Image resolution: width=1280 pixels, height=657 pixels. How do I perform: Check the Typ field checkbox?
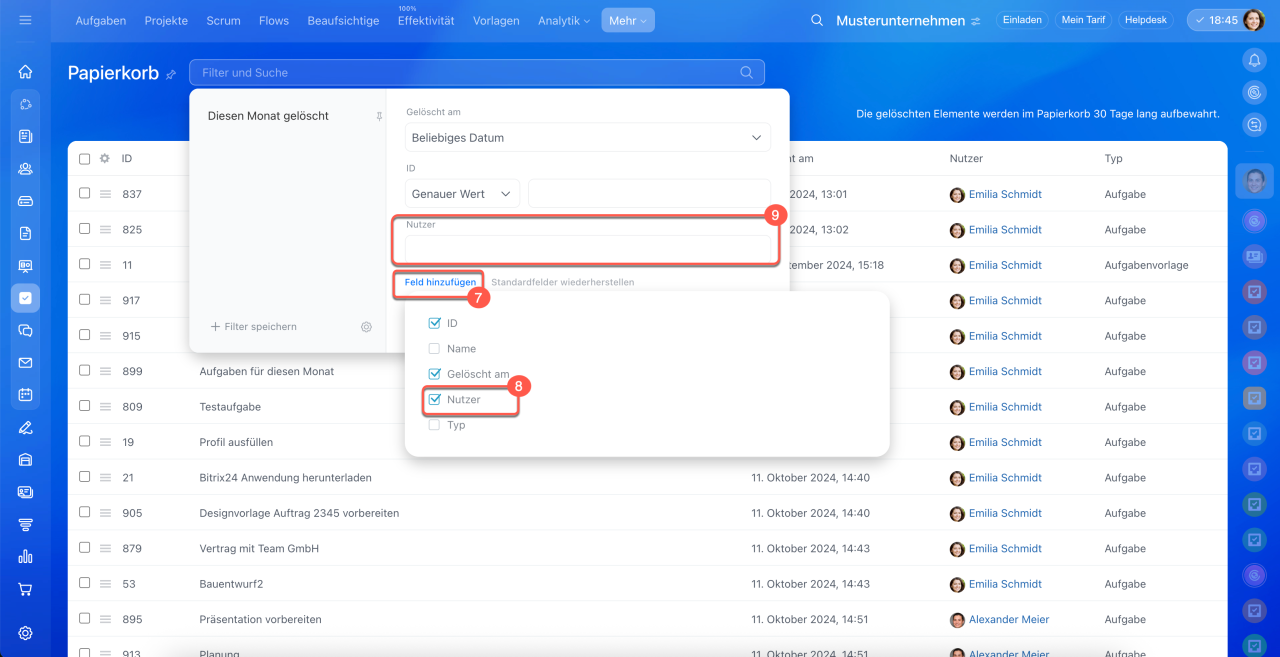click(x=434, y=425)
